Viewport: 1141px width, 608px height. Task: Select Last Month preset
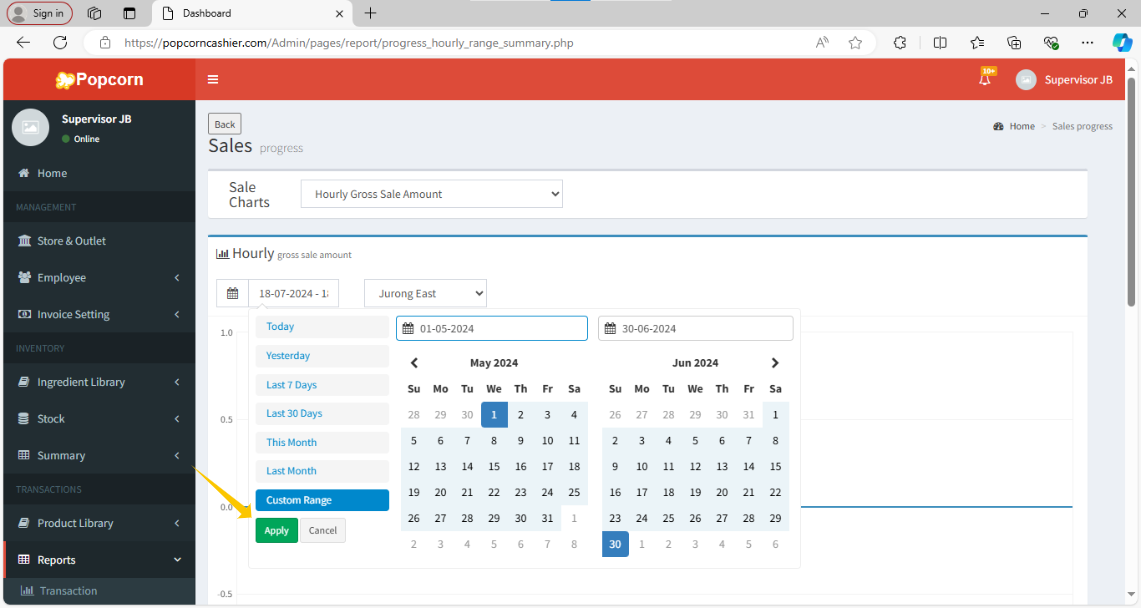click(322, 471)
